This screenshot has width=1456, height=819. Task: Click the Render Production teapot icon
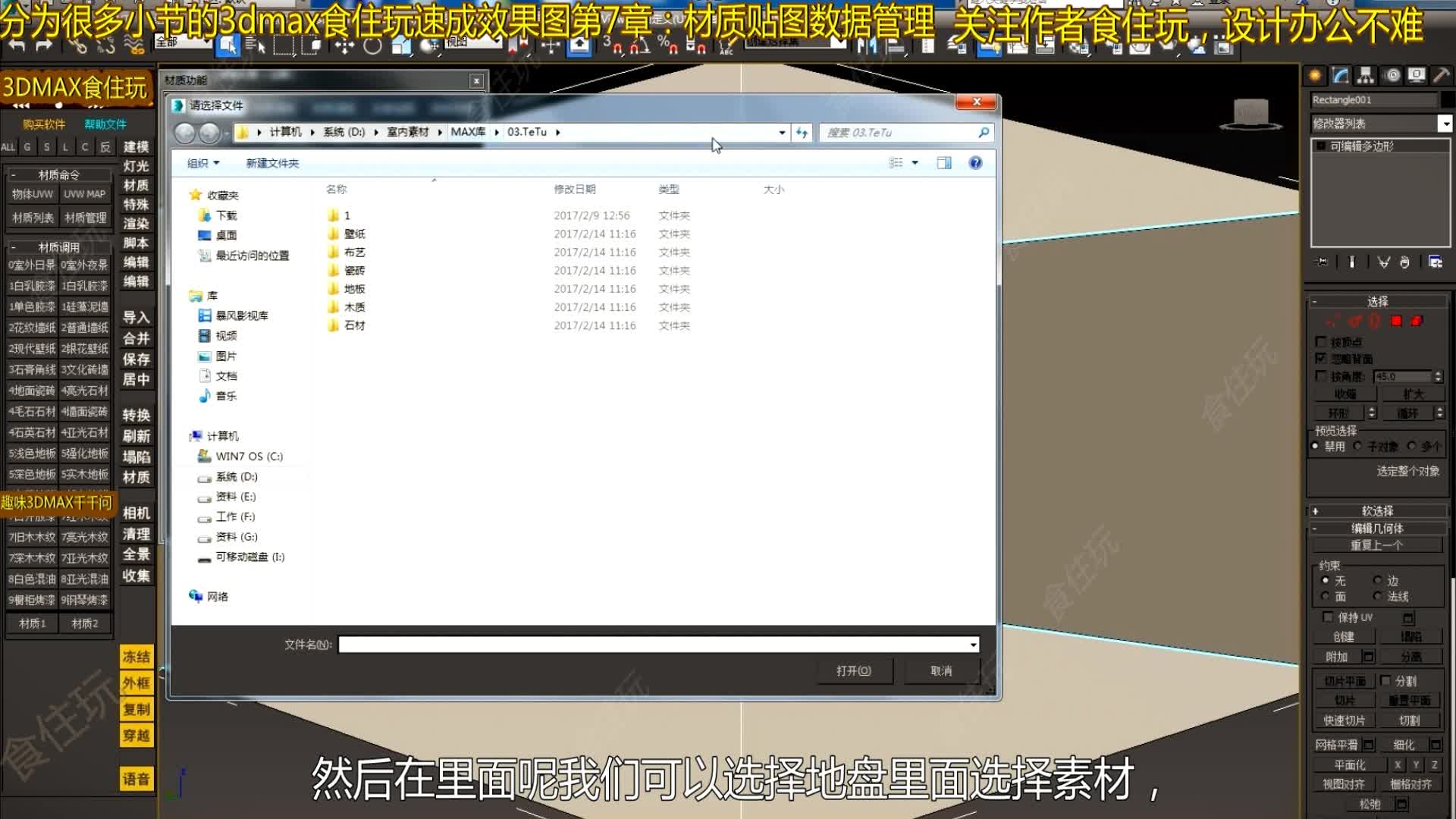[x=1195, y=47]
